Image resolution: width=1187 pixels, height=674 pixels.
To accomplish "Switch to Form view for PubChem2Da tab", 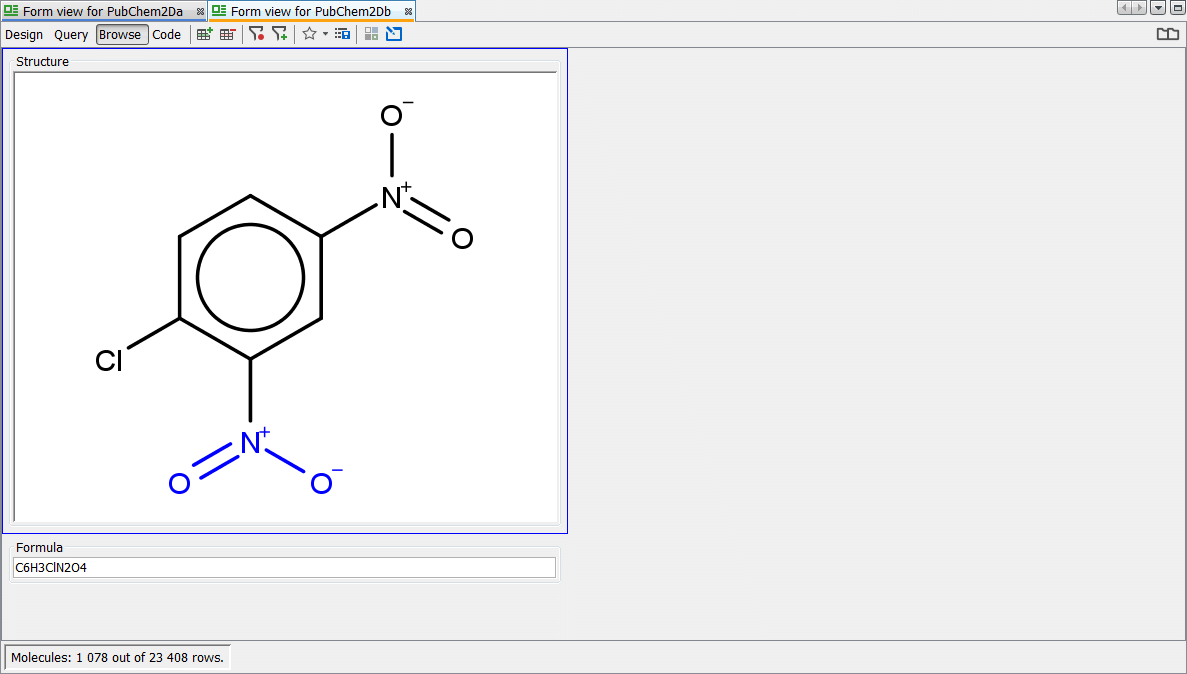I will pos(102,11).
